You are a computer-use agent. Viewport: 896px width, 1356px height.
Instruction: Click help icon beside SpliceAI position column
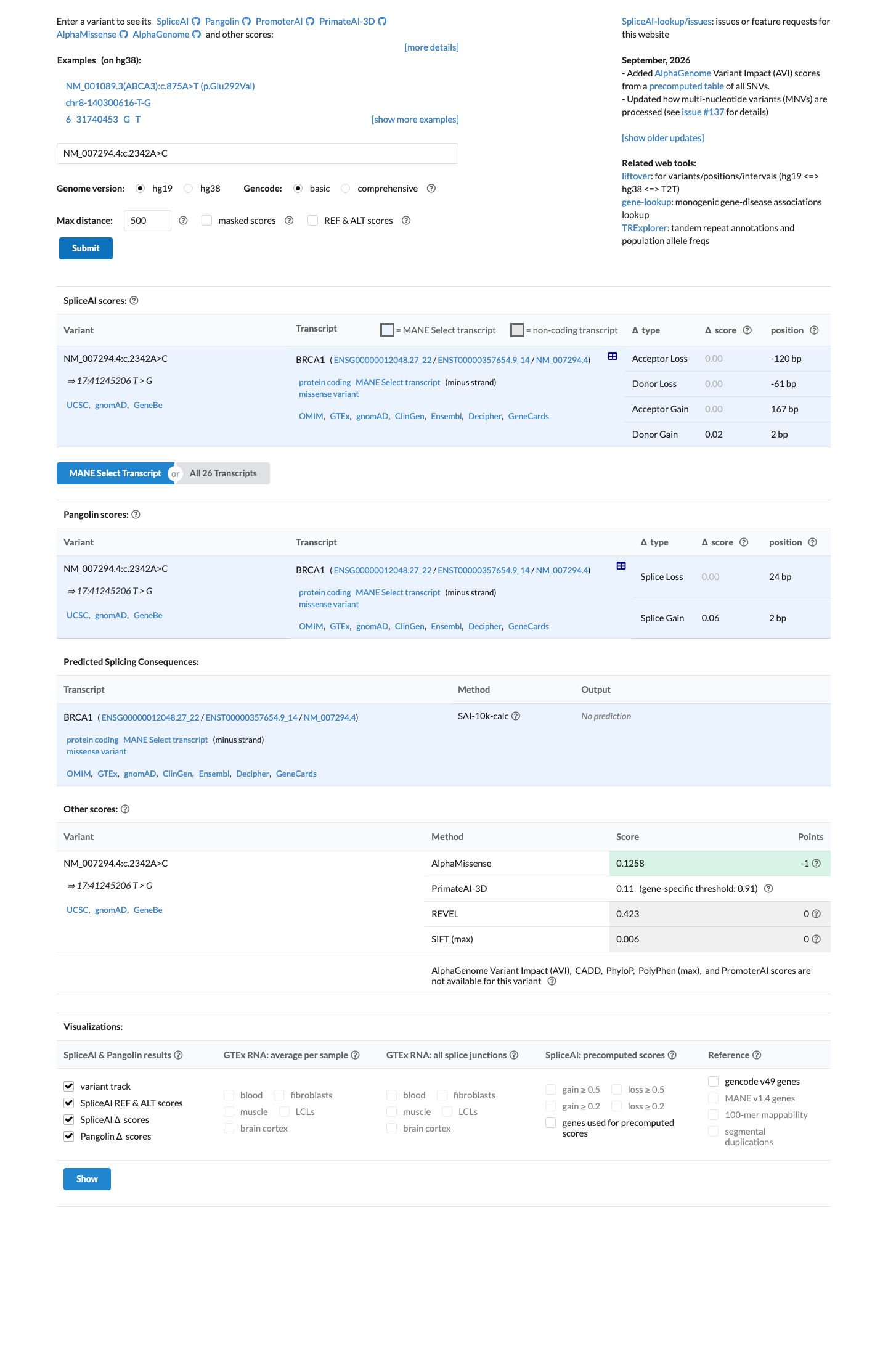[814, 330]
